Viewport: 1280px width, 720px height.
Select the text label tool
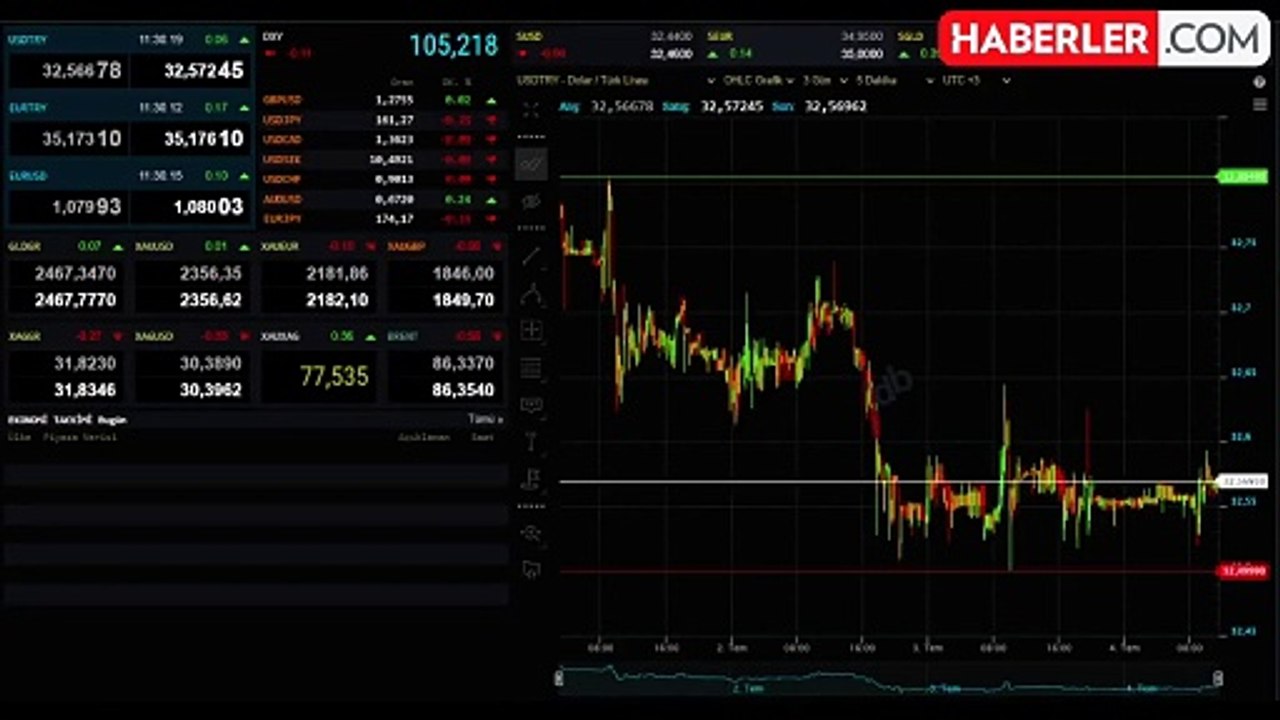[531, 441]
